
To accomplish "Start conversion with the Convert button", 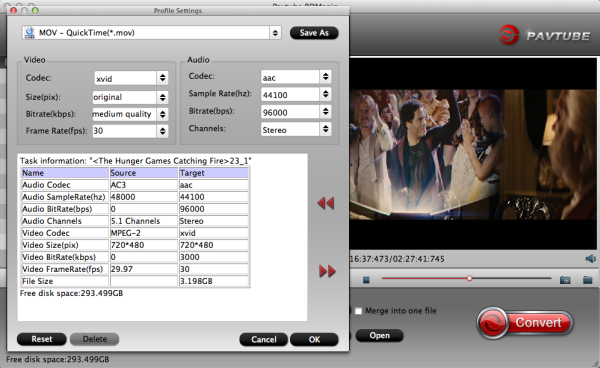I will pos(525,323).
